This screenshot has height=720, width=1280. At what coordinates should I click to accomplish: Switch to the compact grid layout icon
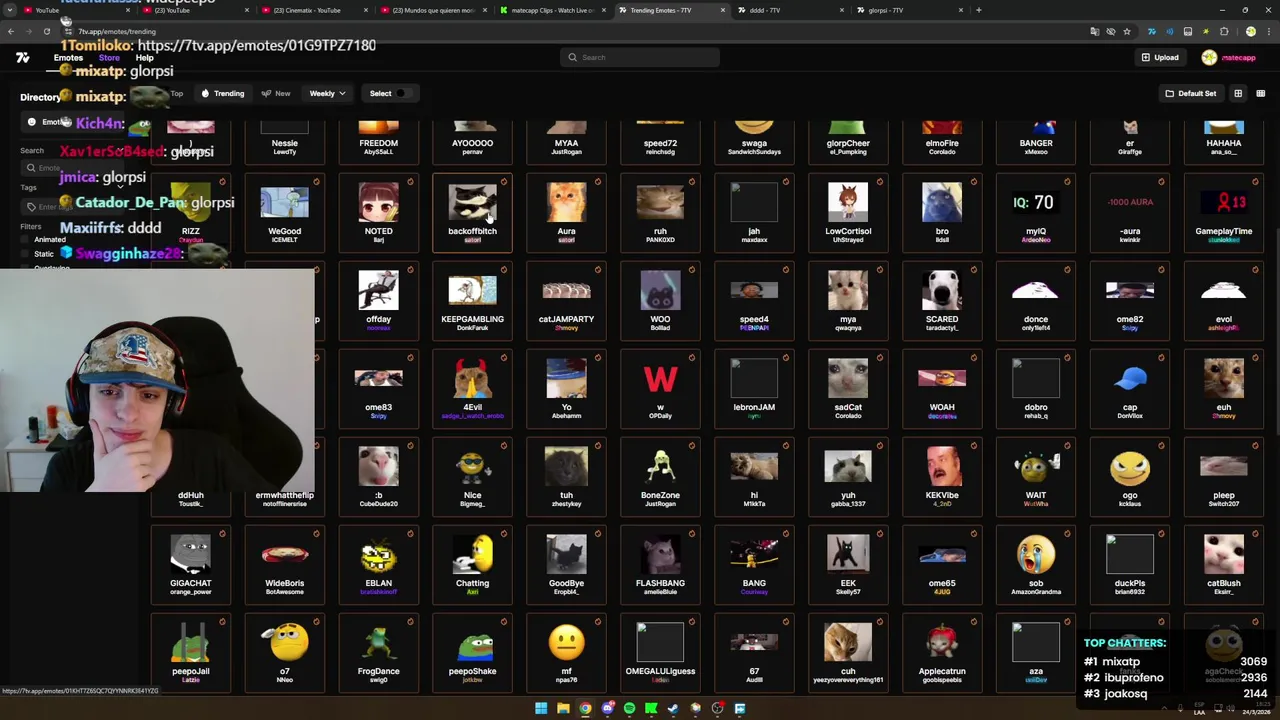click(1261, 93)
